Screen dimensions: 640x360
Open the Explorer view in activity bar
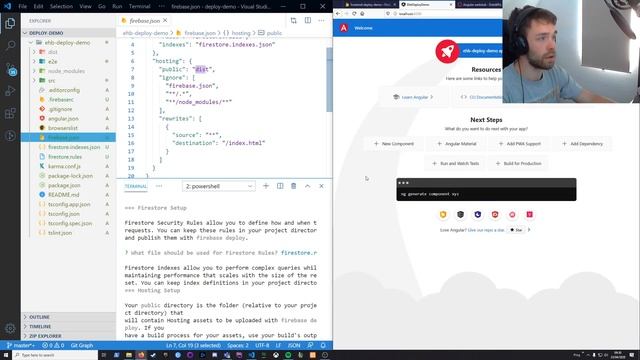(10, 23)
